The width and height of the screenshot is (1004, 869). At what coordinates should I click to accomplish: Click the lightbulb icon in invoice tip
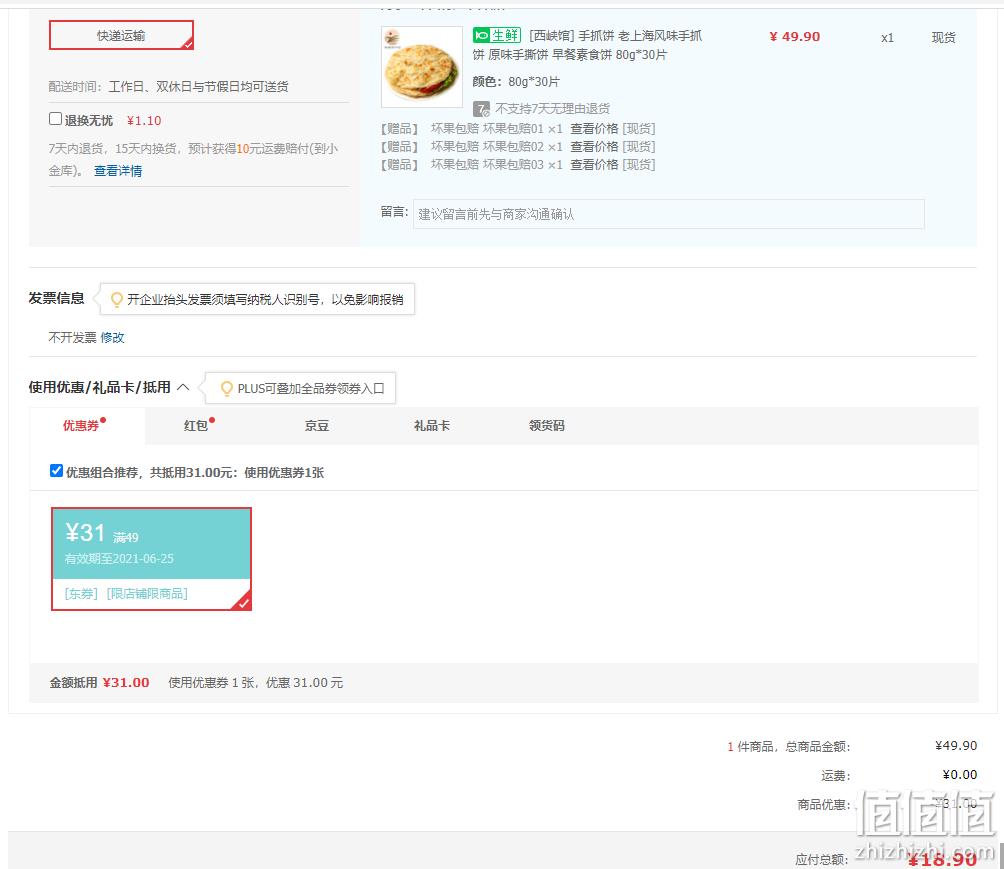[117, 299]
